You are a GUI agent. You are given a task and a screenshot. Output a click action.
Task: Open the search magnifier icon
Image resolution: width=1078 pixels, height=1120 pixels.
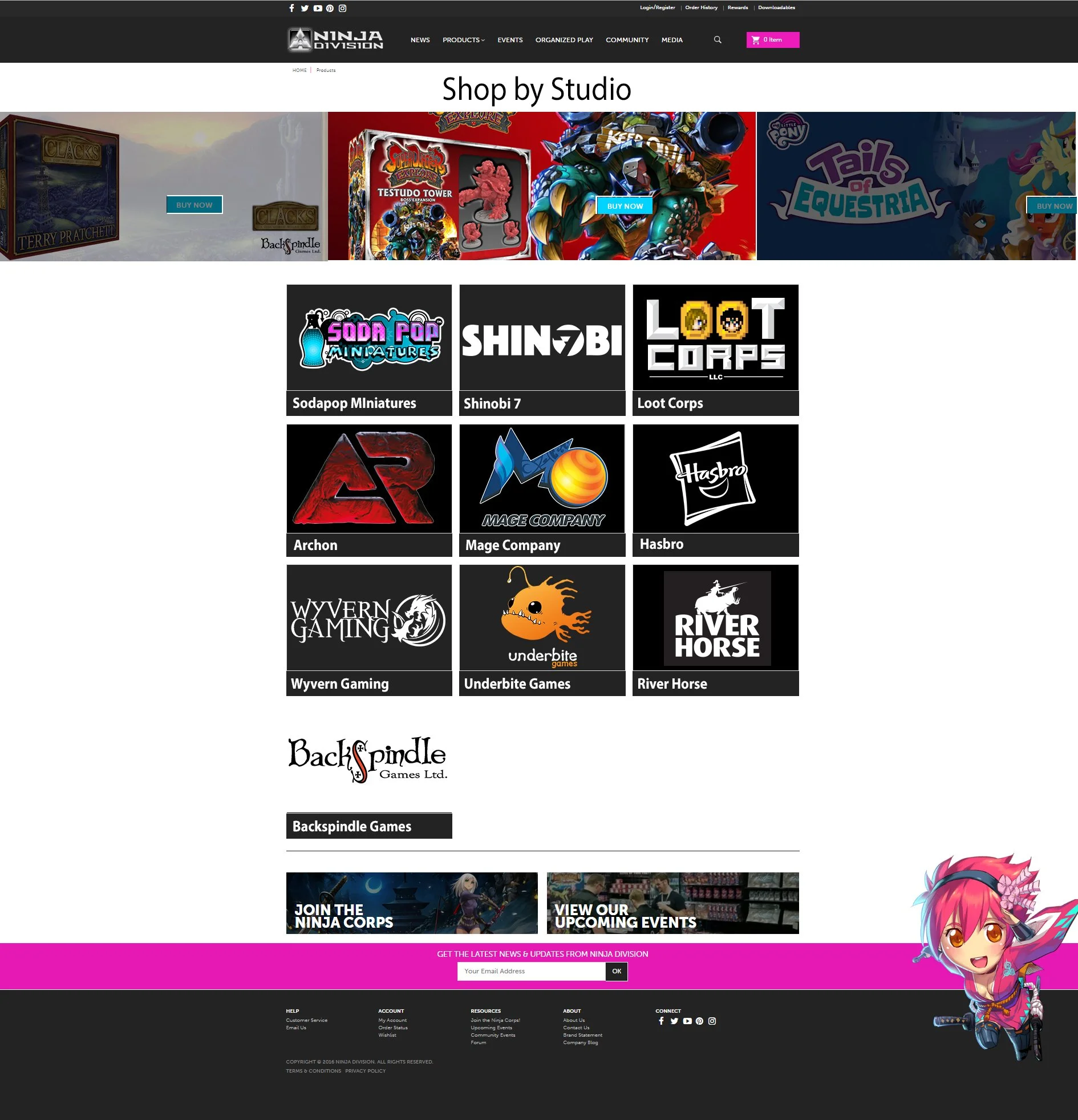coord(718,39)
